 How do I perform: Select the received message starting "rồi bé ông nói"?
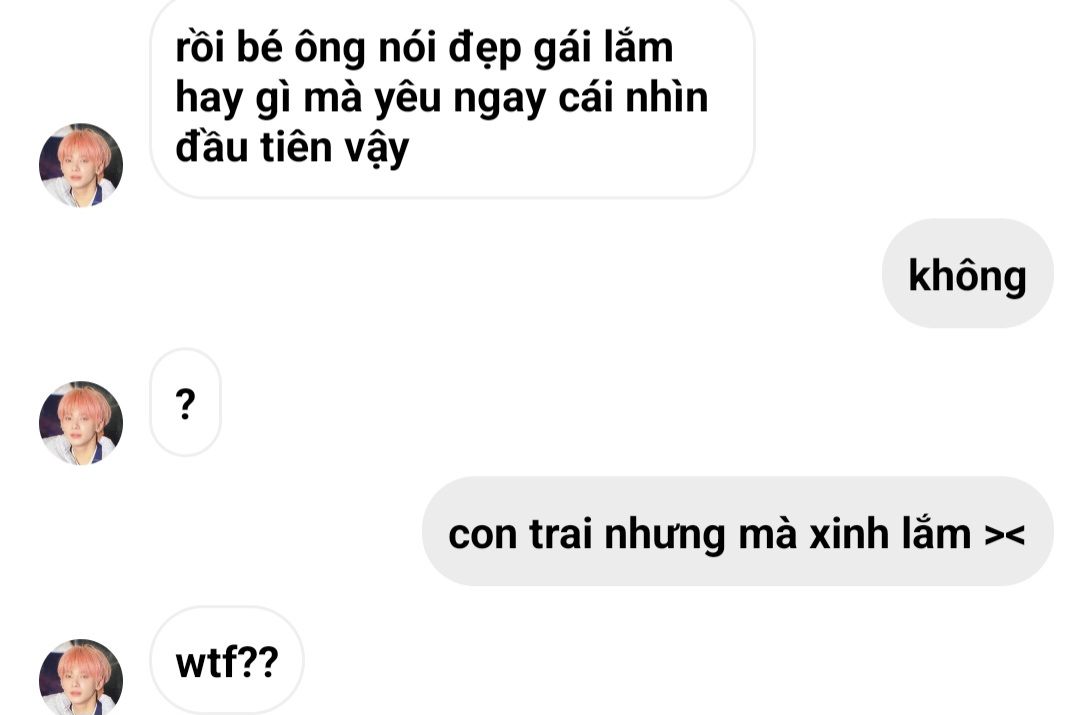click(453, 98)
